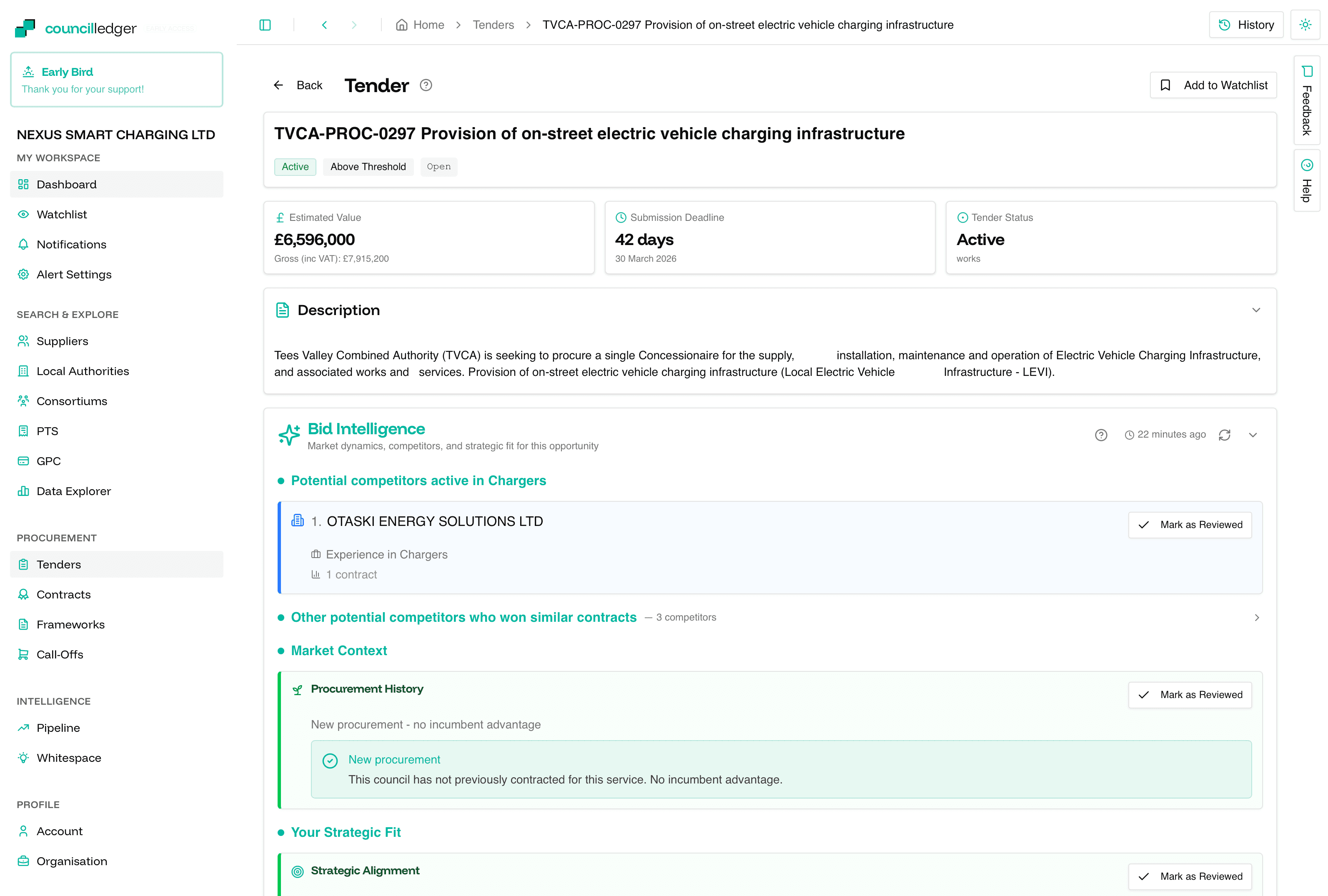The width and height of the screenshot is (1328, 896).
Task: Open Alert Settings in the sidebar
Action: (x=117, y=274)
